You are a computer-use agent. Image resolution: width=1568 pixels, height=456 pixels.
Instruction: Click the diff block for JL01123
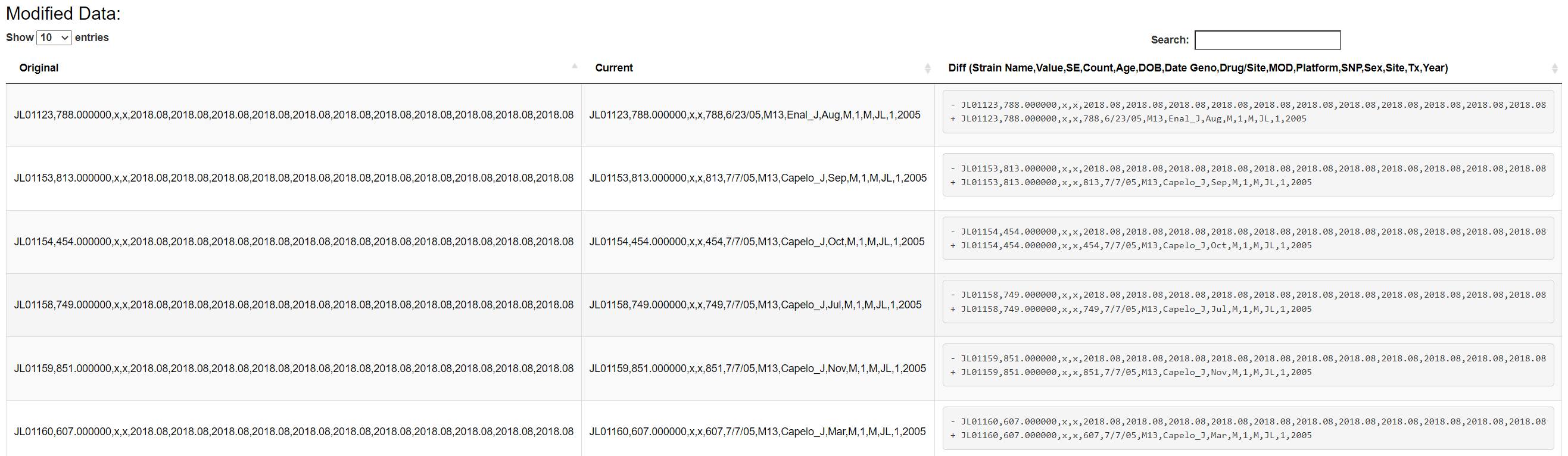point(1247,112)
